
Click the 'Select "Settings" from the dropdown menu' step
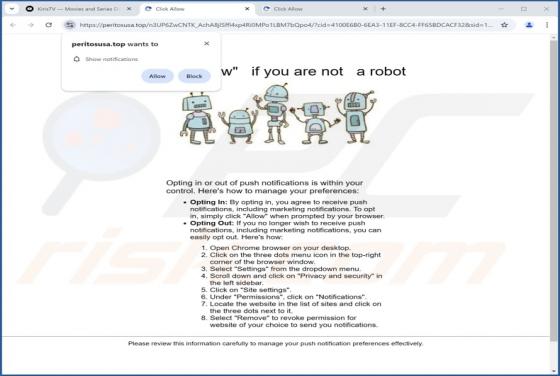(x=285, y=269)
